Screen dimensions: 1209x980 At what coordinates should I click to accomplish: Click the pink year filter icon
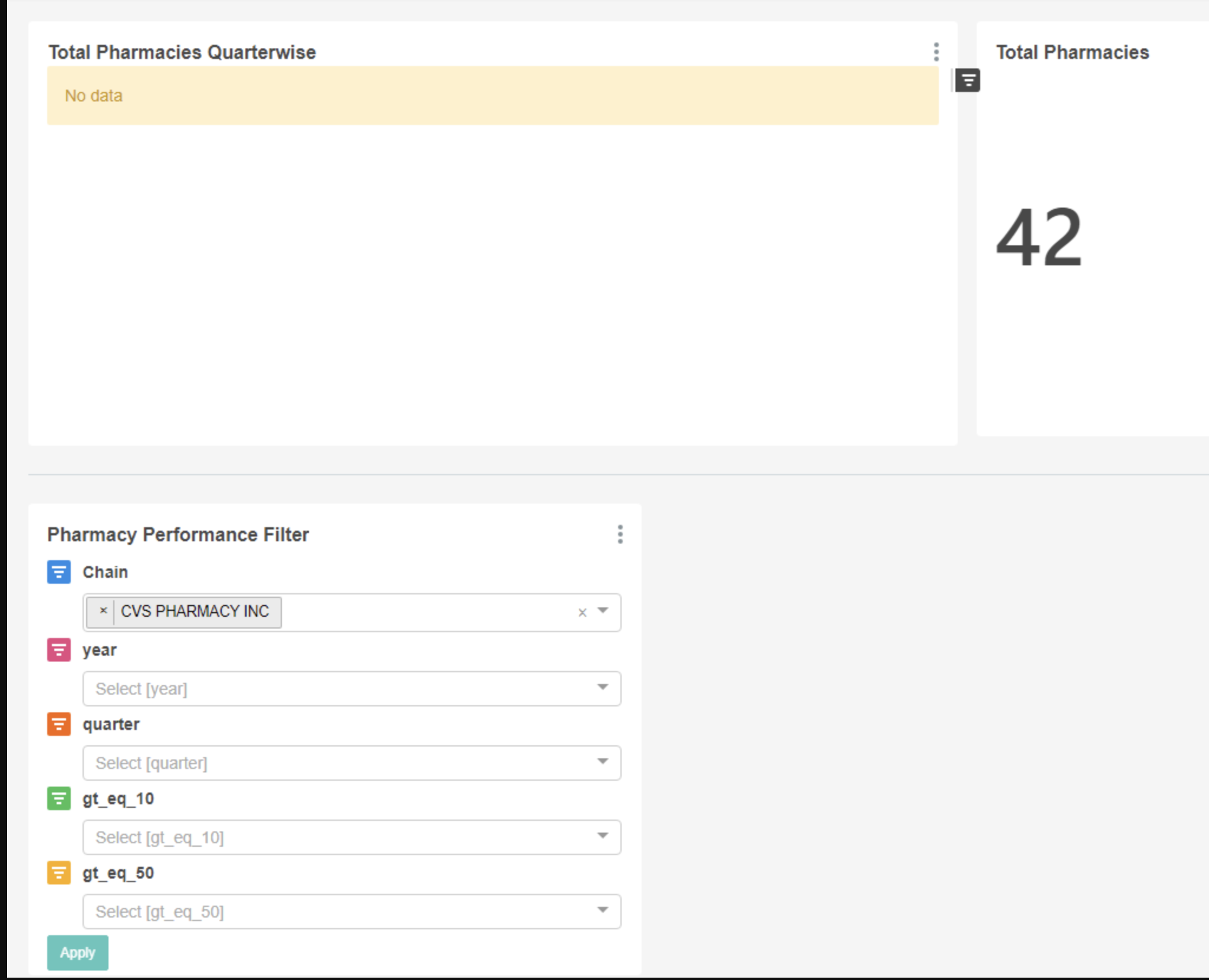coord(58,649)
